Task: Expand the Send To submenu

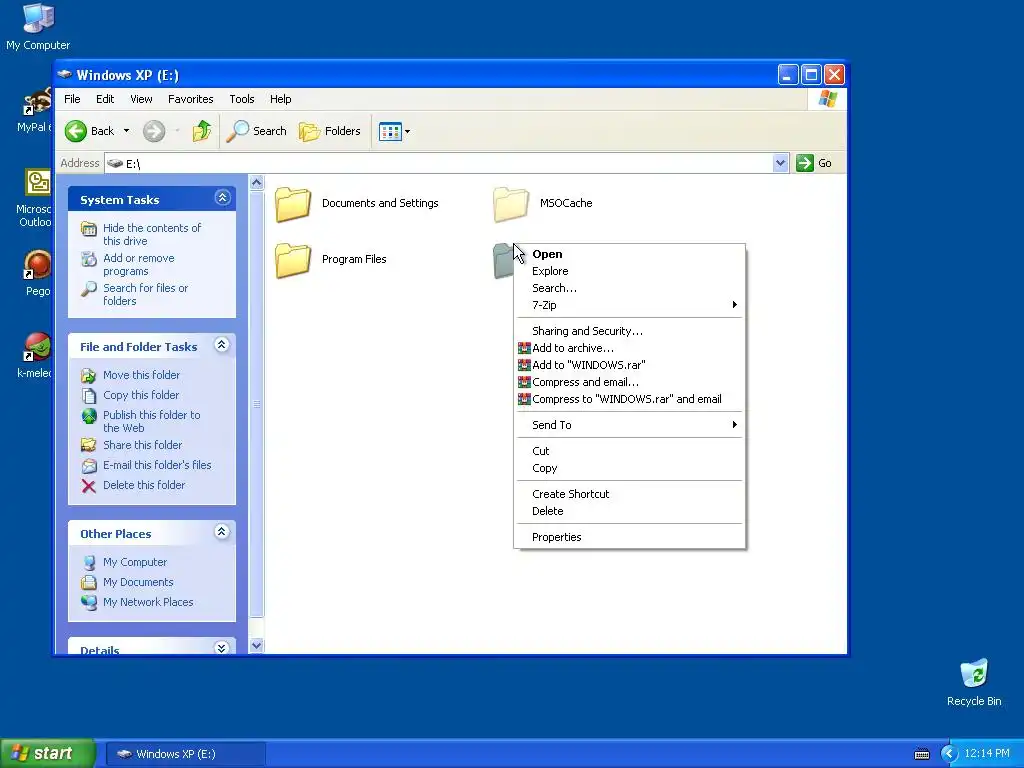Action: point(630,425)
